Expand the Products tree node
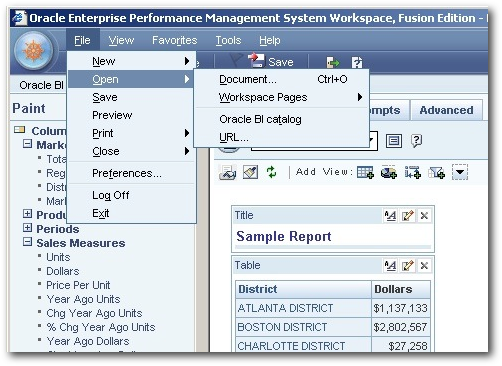Viewport: 502px width, 366px height. pos(28,214)
